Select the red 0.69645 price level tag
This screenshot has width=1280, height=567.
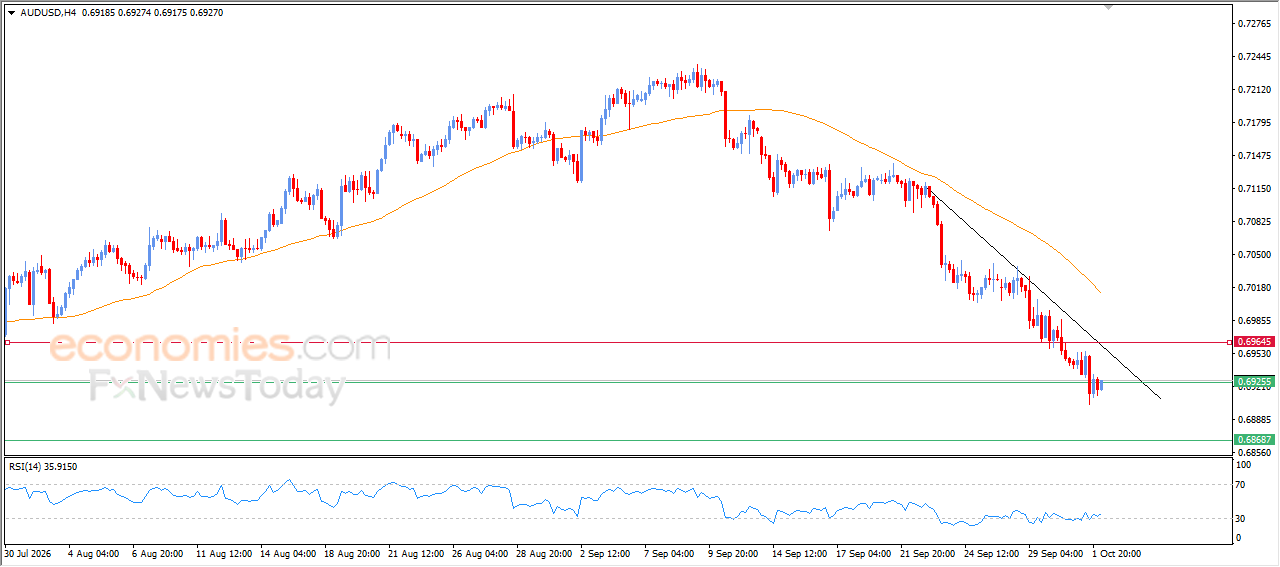coord(1253,342)
